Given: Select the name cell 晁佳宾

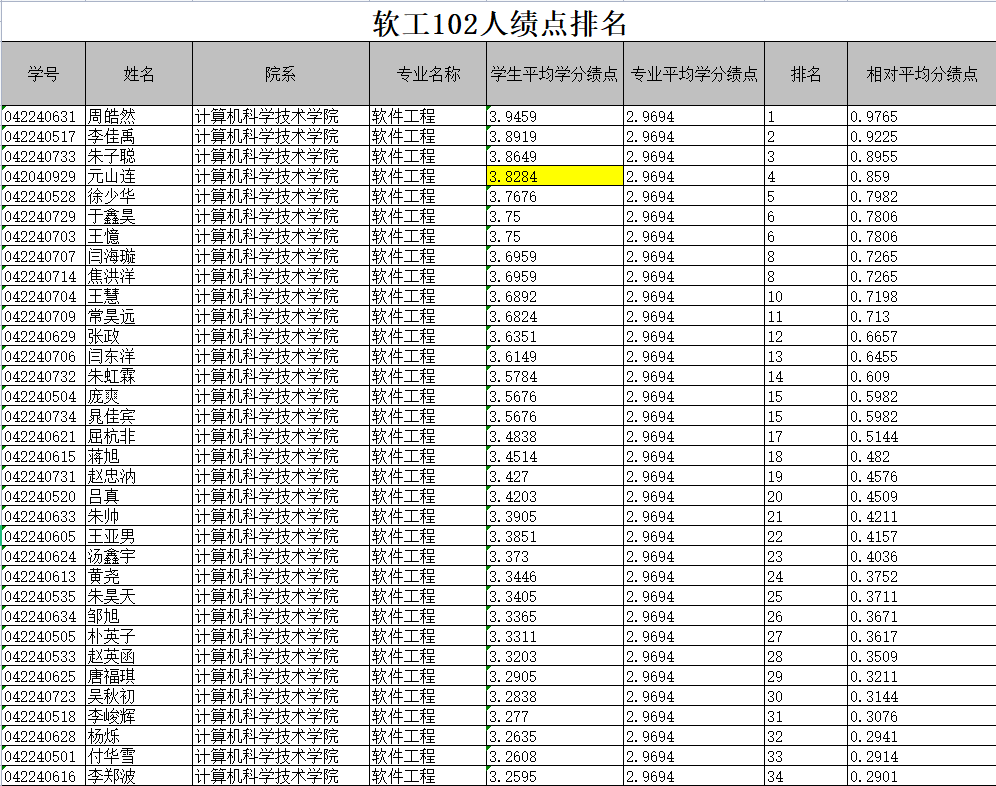Looking at the screenshot, I should click(x=138, y=416).
